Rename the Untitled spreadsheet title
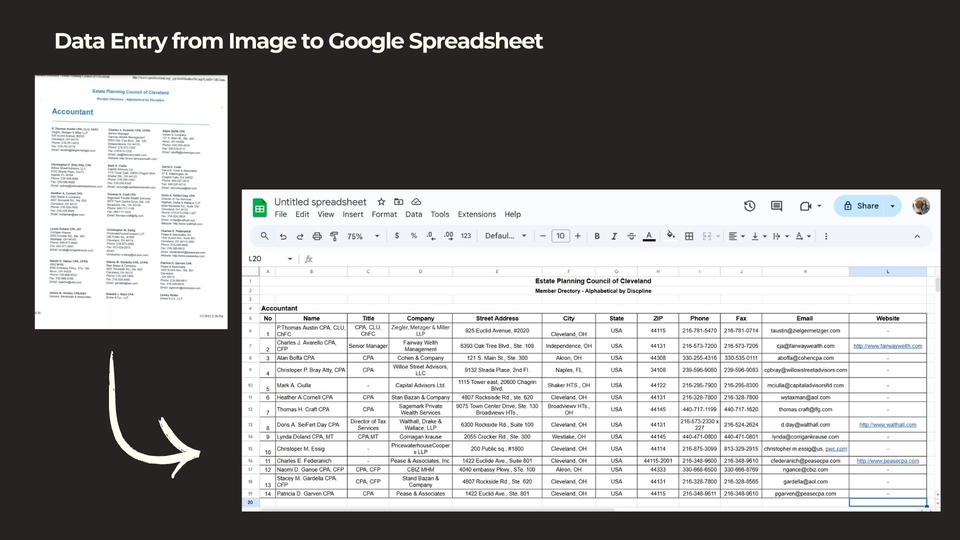 click(x=320, y=201)
